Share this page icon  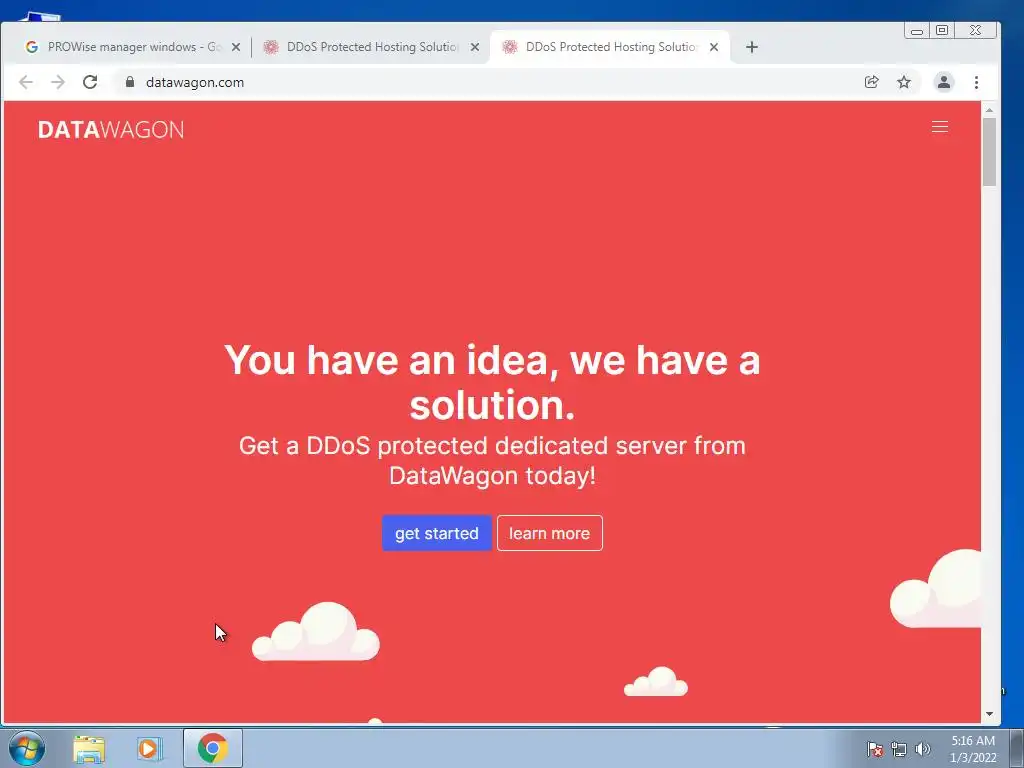(x=871, y=82)
